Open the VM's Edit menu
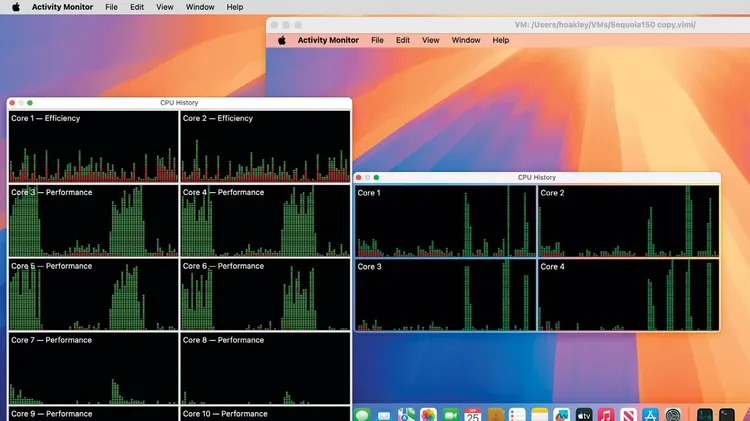750x421 pixels. 403,40
